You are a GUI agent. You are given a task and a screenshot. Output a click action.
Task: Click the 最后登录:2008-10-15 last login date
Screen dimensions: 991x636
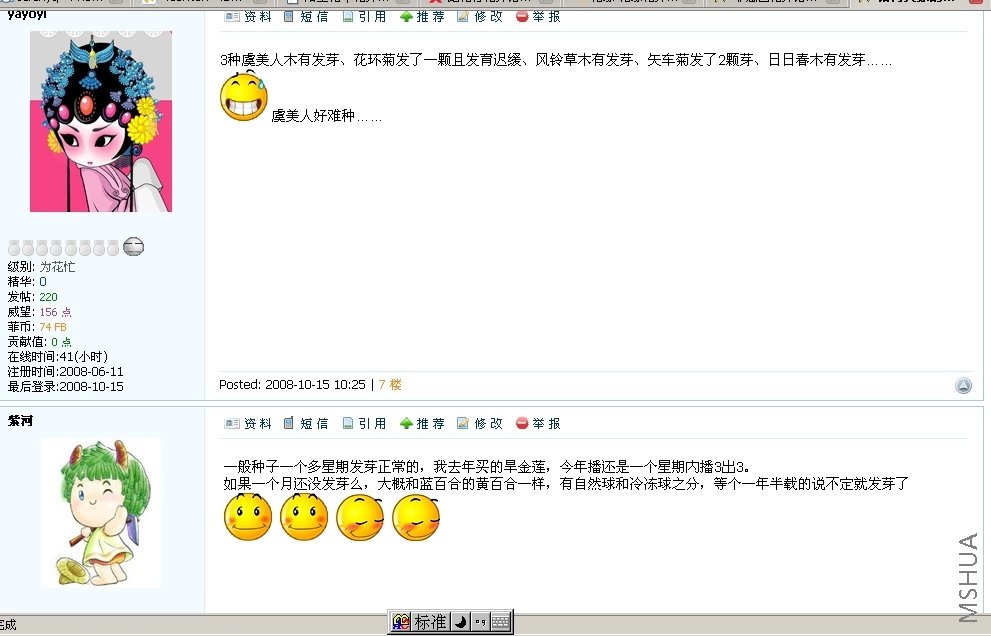coord(66,386)
